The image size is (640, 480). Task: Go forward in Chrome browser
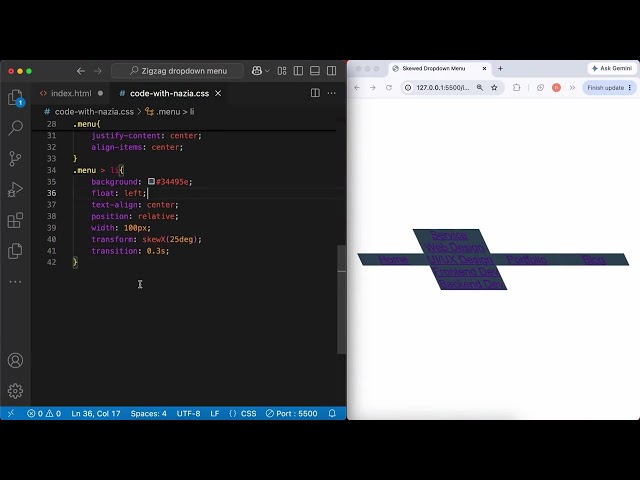point(373,88)
